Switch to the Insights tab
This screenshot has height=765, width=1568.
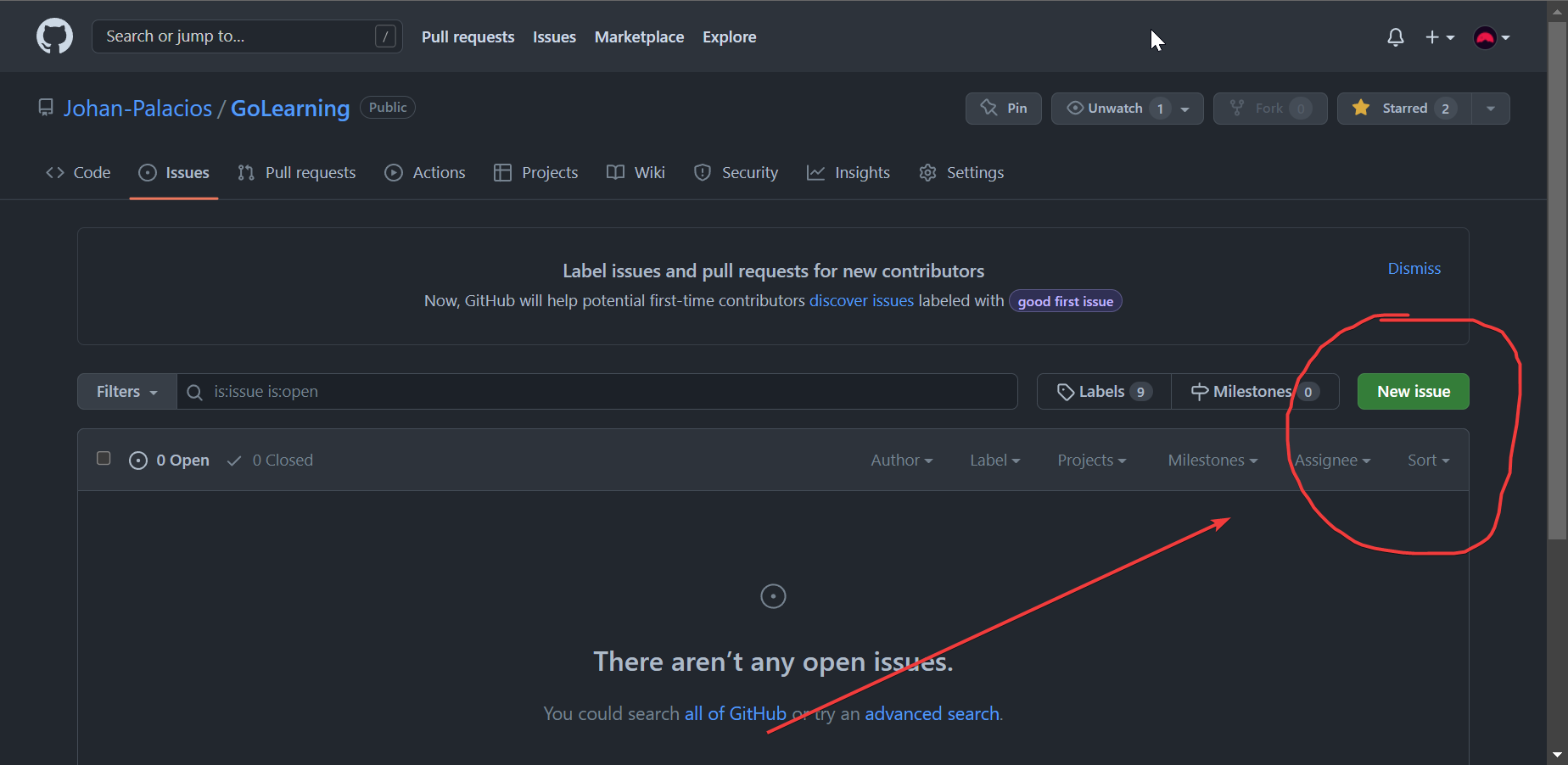[848, 173]
